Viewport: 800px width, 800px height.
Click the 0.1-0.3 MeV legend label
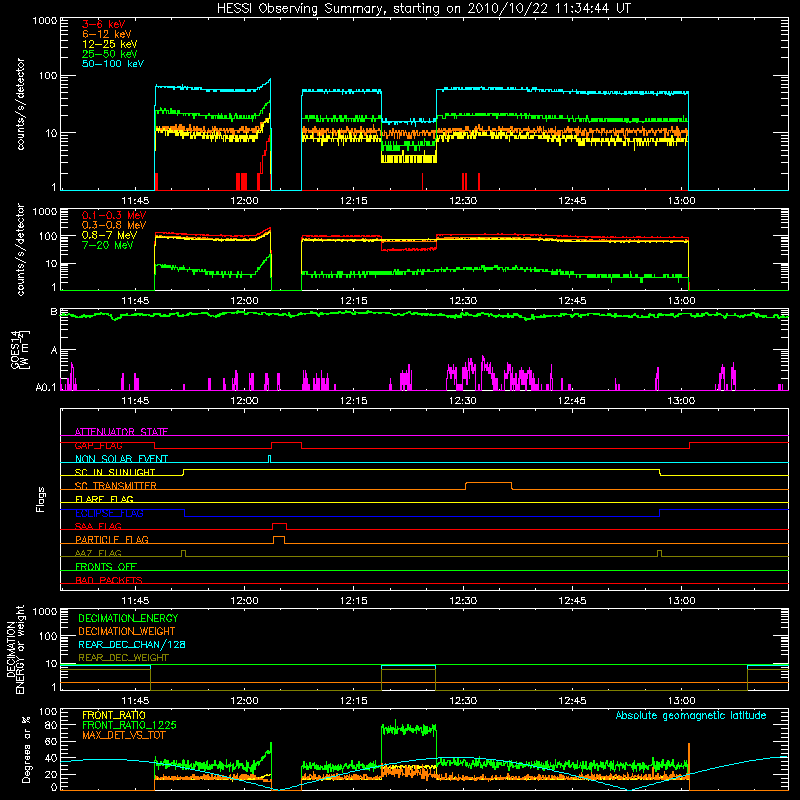[114, 215]
